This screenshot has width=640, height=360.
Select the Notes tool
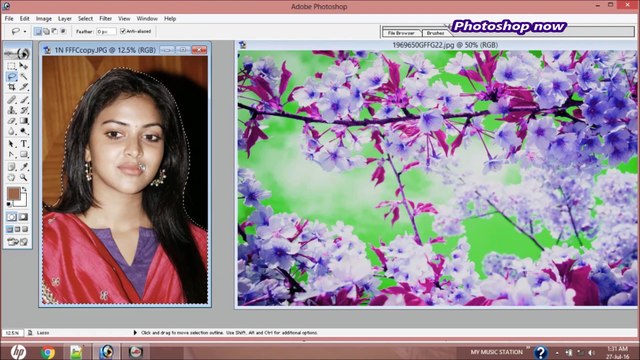coord(11,167)
